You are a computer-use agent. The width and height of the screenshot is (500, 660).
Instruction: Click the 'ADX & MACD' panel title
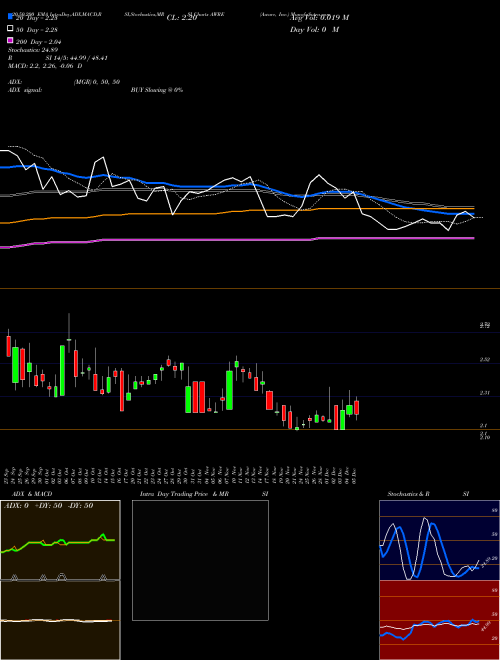pyautogui.click(x=30, y=494)
